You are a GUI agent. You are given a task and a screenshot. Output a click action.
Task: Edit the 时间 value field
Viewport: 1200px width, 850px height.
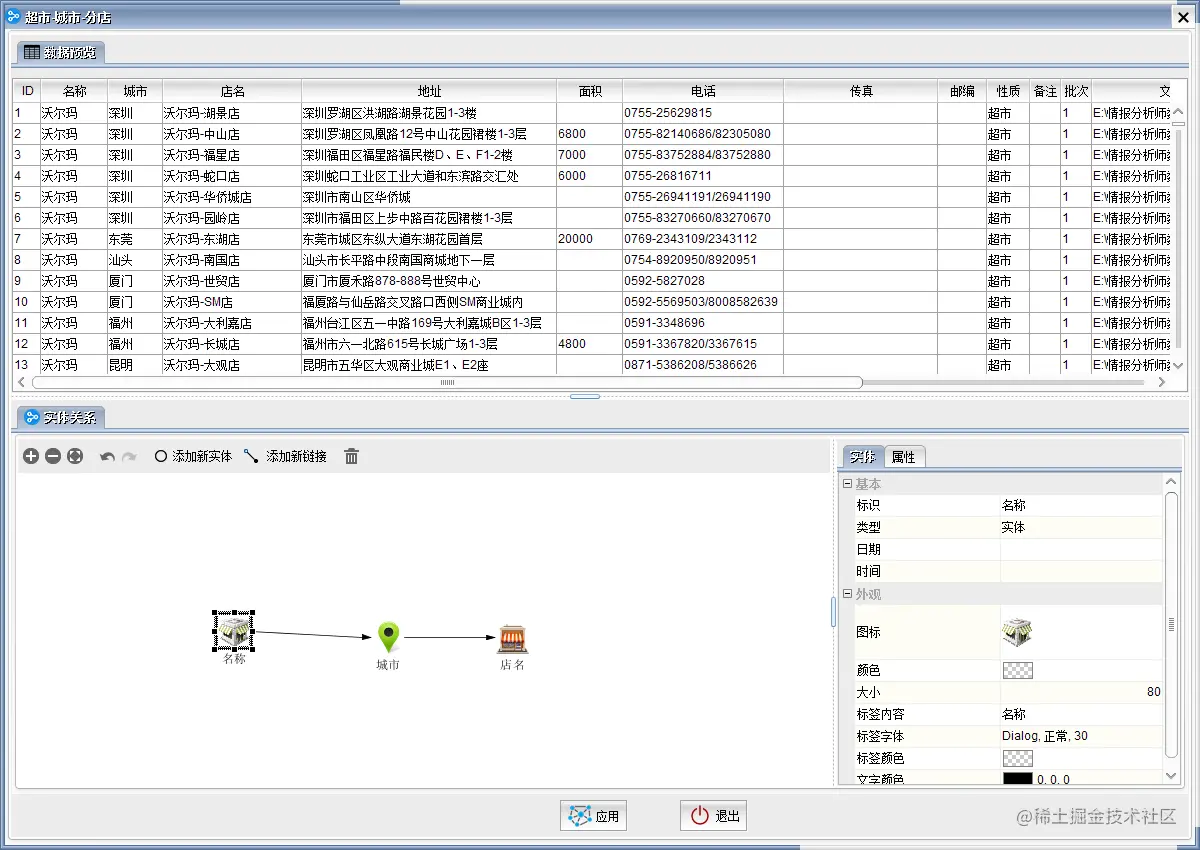tap(1082, 572)
